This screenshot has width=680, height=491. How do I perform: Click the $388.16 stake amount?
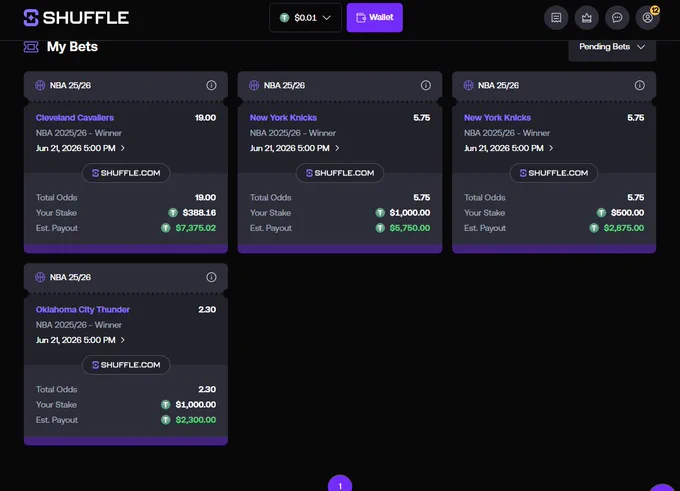tap(199, 213)
